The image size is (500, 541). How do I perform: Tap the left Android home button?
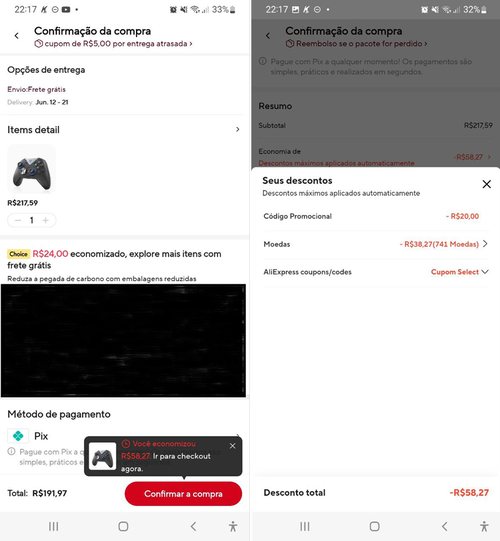pyautogui.click(x=123, y=527)
